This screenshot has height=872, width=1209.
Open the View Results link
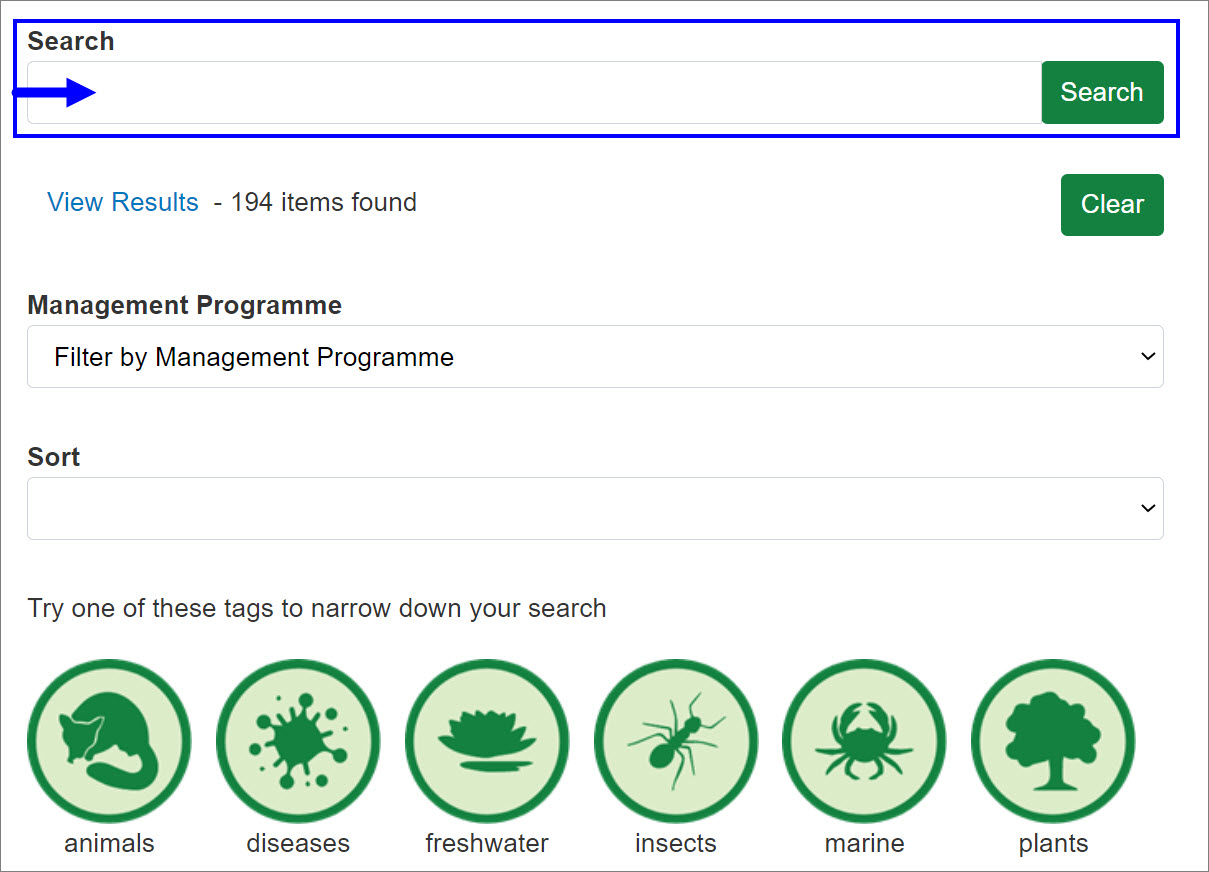[123, 202]
